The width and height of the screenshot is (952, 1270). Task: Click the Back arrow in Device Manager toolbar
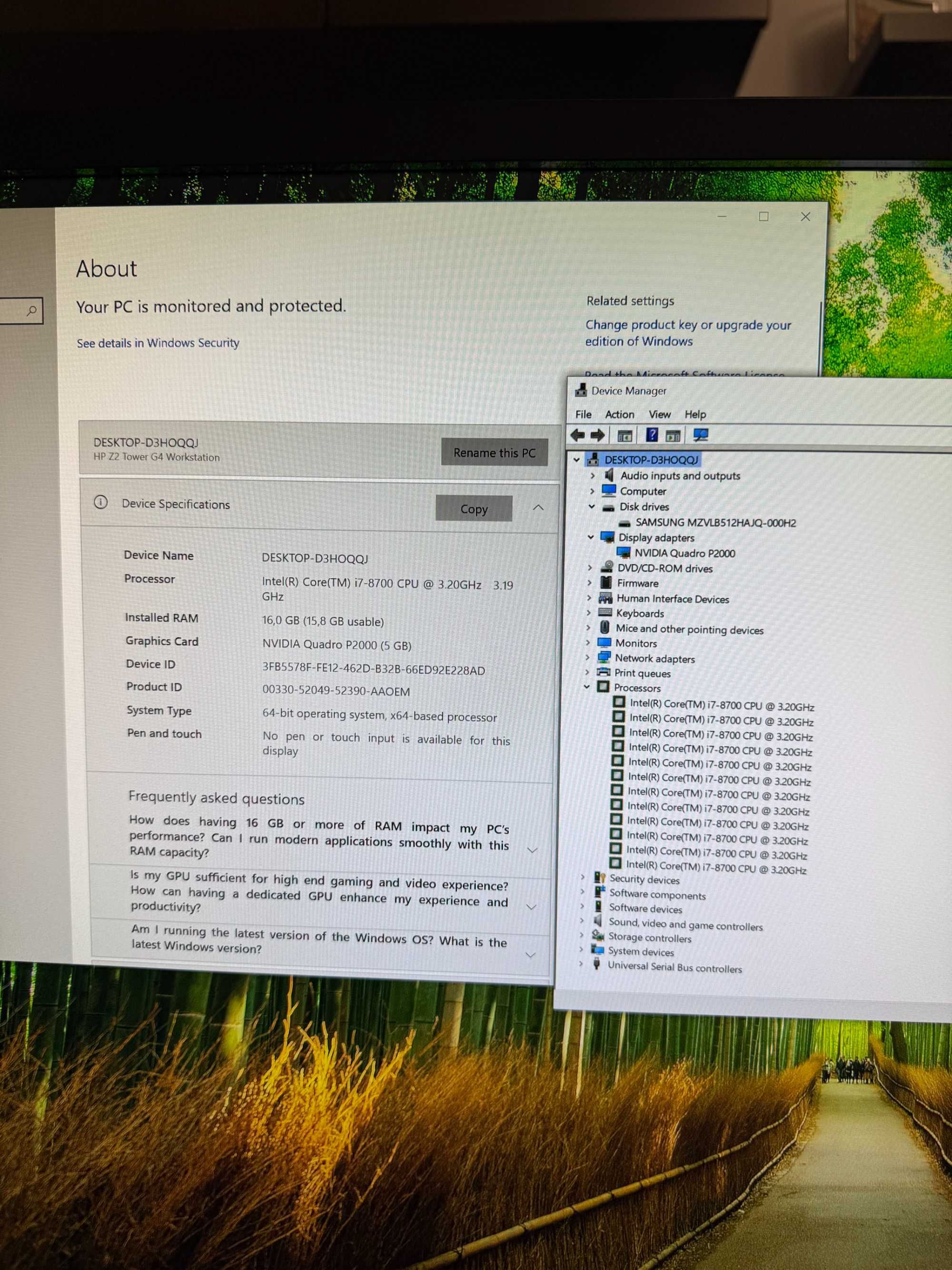point(578,435)
